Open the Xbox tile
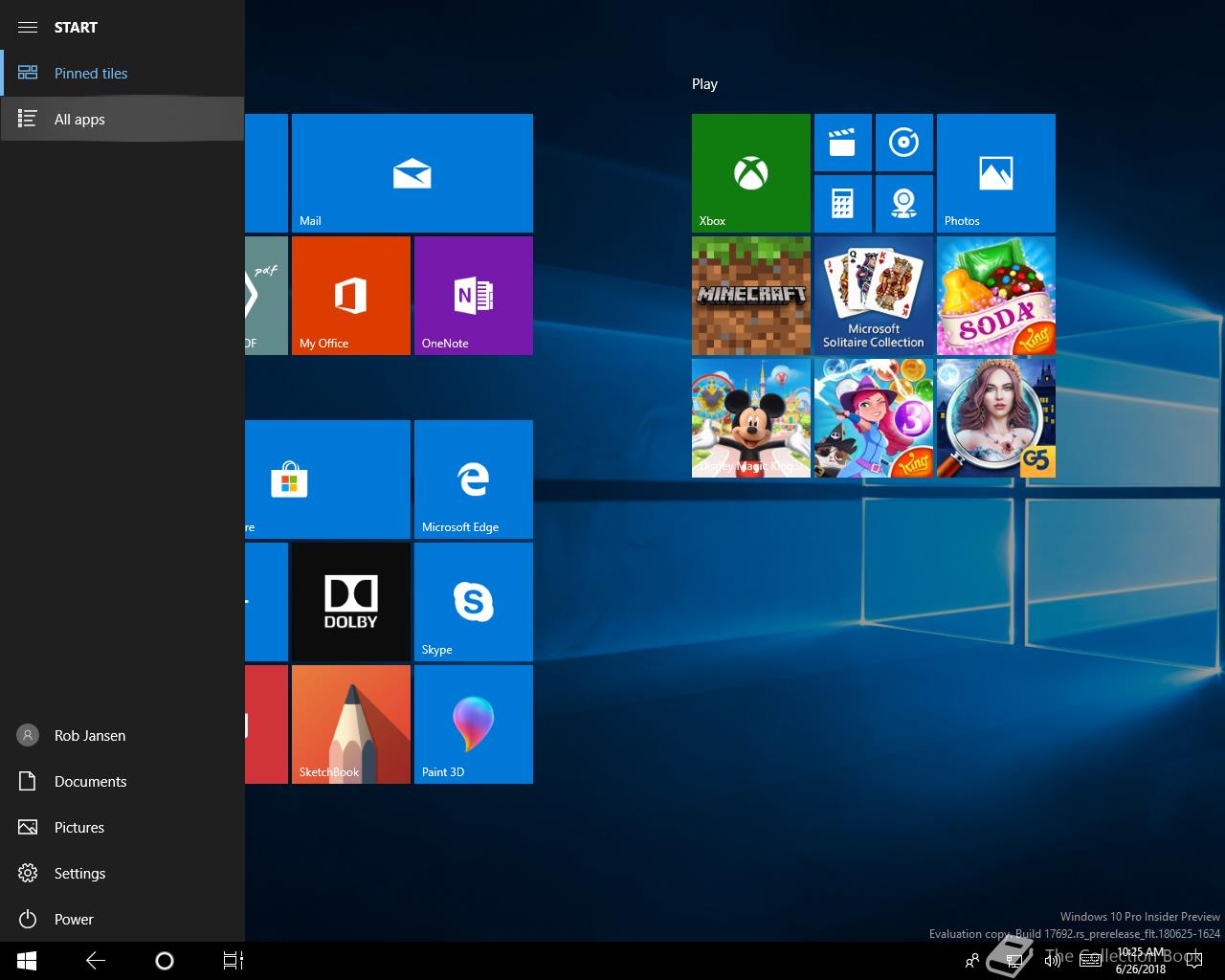Image resolution: width=1225 pixels, height=980 pixels. [750, 172]
